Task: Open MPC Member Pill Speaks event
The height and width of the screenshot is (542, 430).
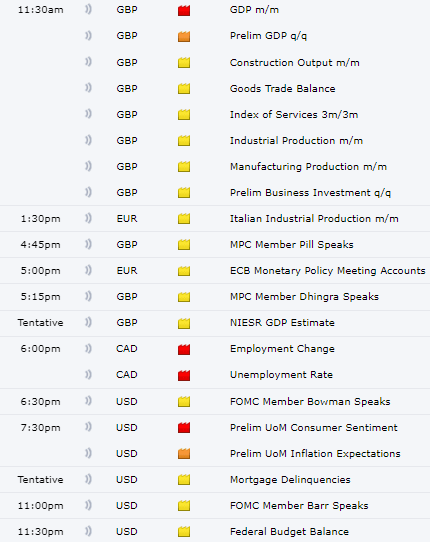Action: pyautogui.click(x=292, y=245)
